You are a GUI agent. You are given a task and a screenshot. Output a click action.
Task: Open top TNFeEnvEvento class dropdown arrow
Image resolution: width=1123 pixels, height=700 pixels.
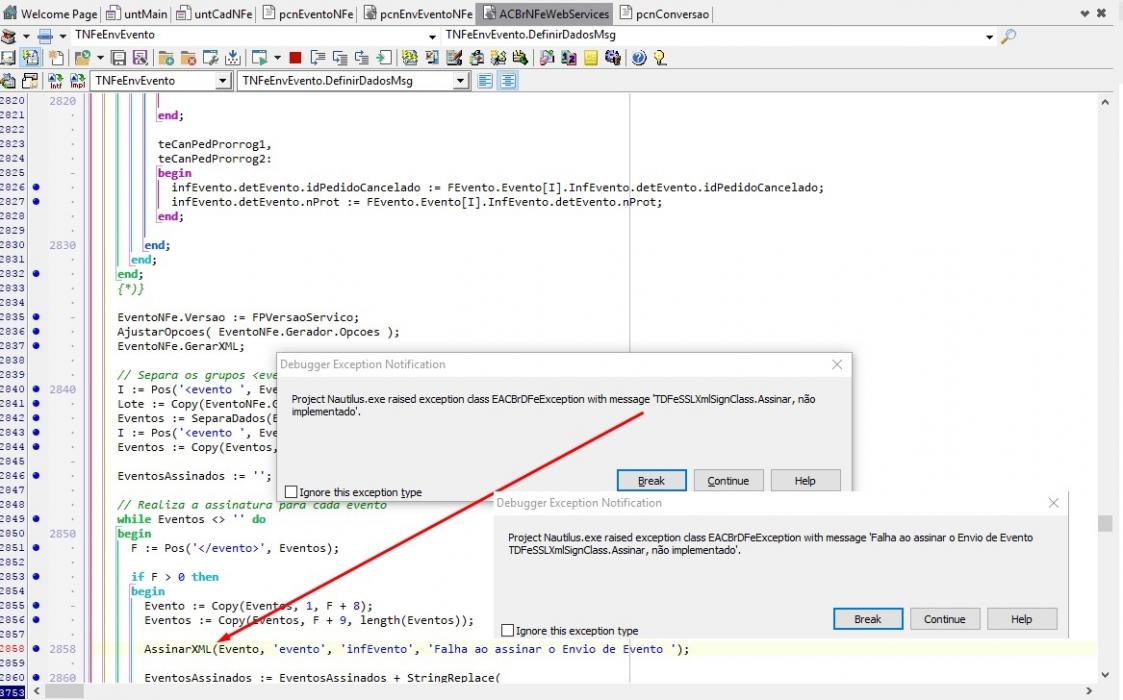[x=432, y=36]
